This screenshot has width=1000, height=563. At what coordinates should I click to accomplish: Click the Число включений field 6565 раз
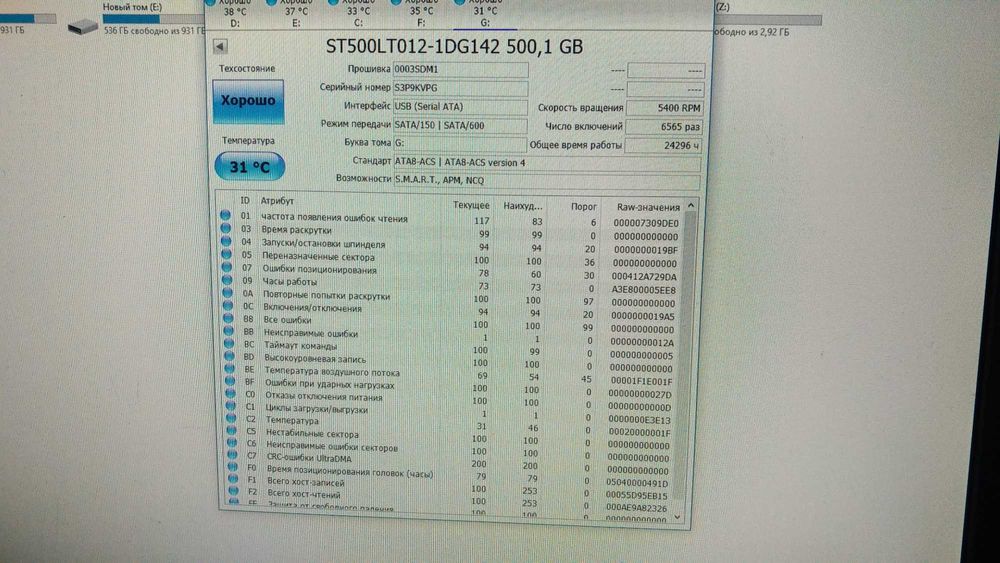coord(664,127)
